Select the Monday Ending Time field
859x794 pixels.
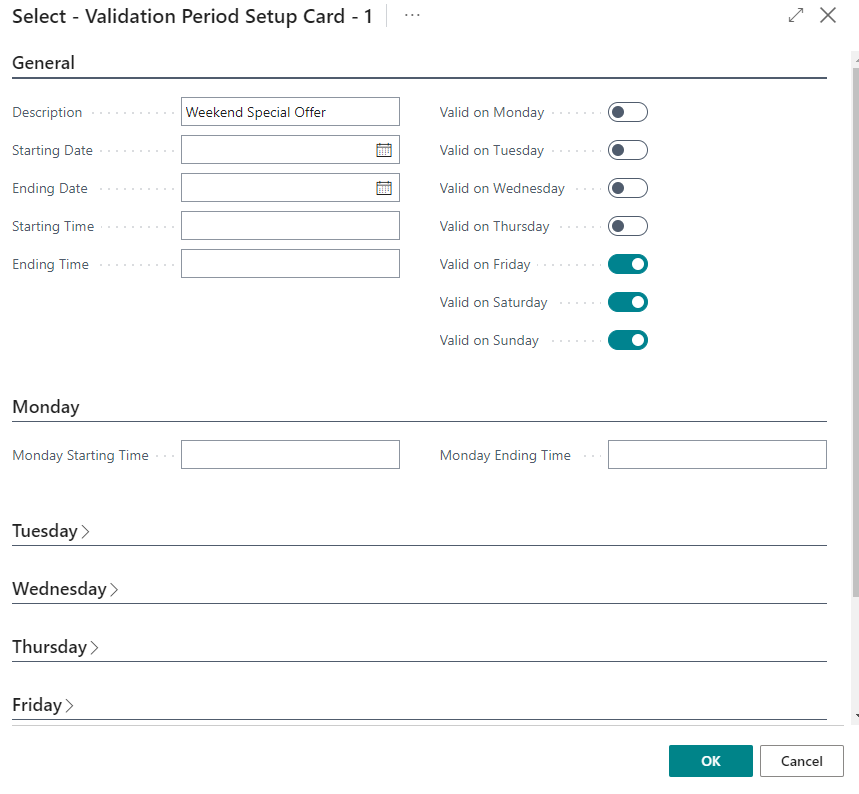717,454
